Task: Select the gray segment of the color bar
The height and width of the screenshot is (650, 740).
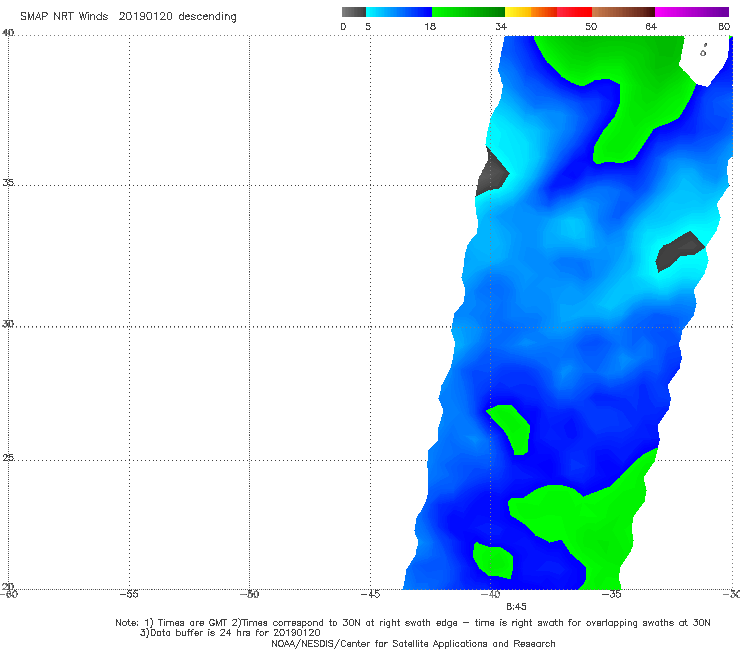Action: pyautogui.click(x=353, y=12)
